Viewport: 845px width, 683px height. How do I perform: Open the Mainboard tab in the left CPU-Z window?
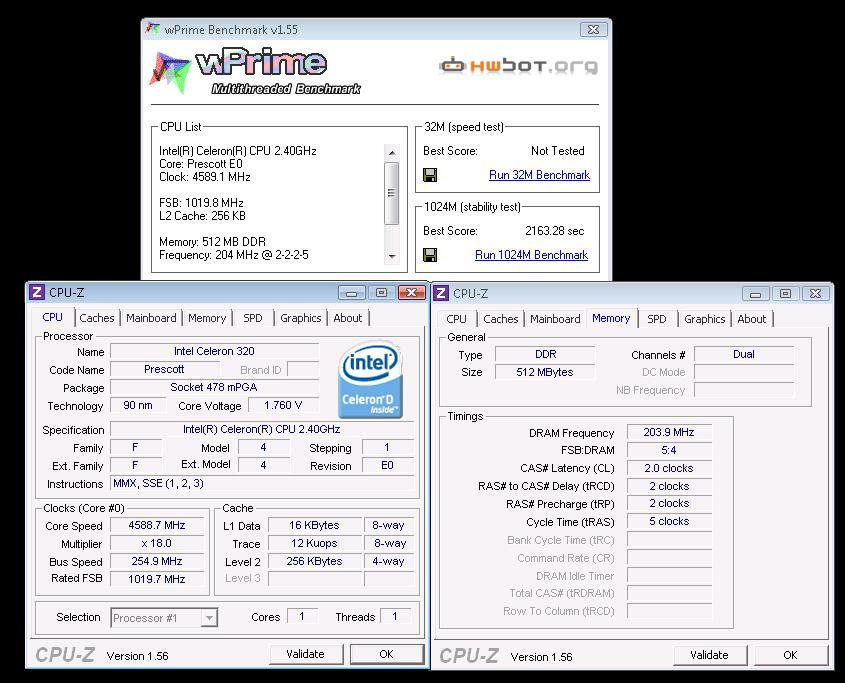(151, 318)
